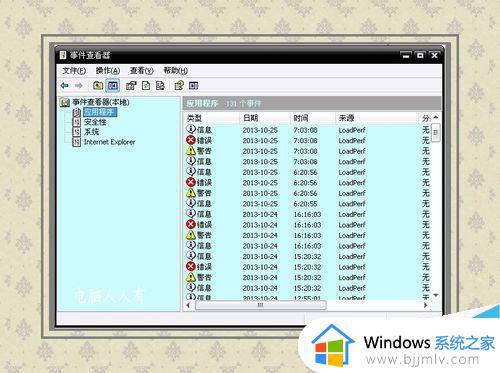Open the 操作(A) menu
The image size is (500, 373).
[108, 71]
